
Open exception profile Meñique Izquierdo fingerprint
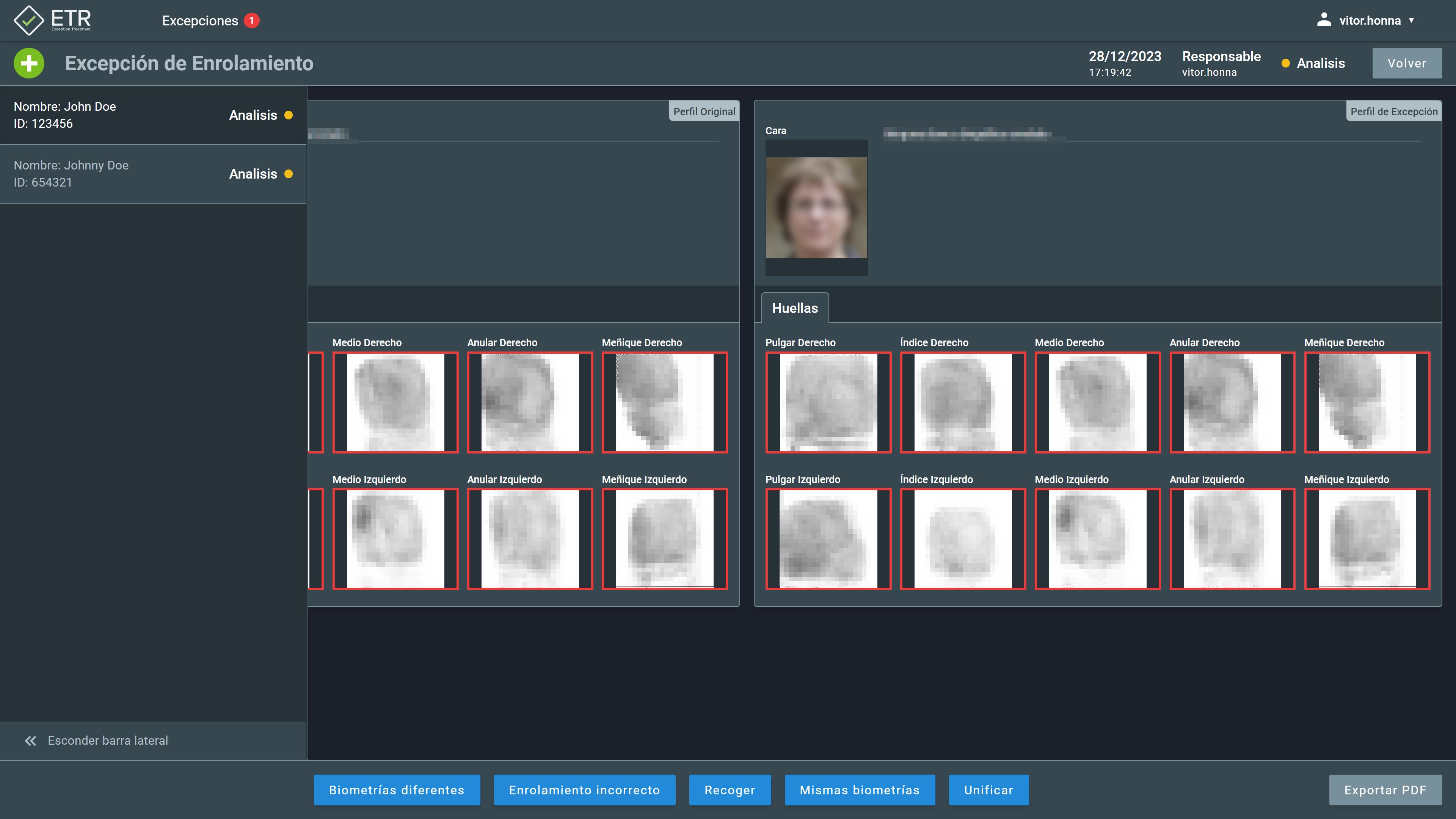(x=1367, y=539)
